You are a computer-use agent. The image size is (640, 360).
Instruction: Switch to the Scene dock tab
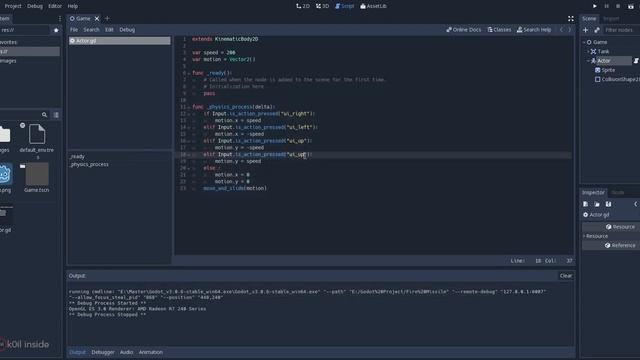tap(589, 18)
